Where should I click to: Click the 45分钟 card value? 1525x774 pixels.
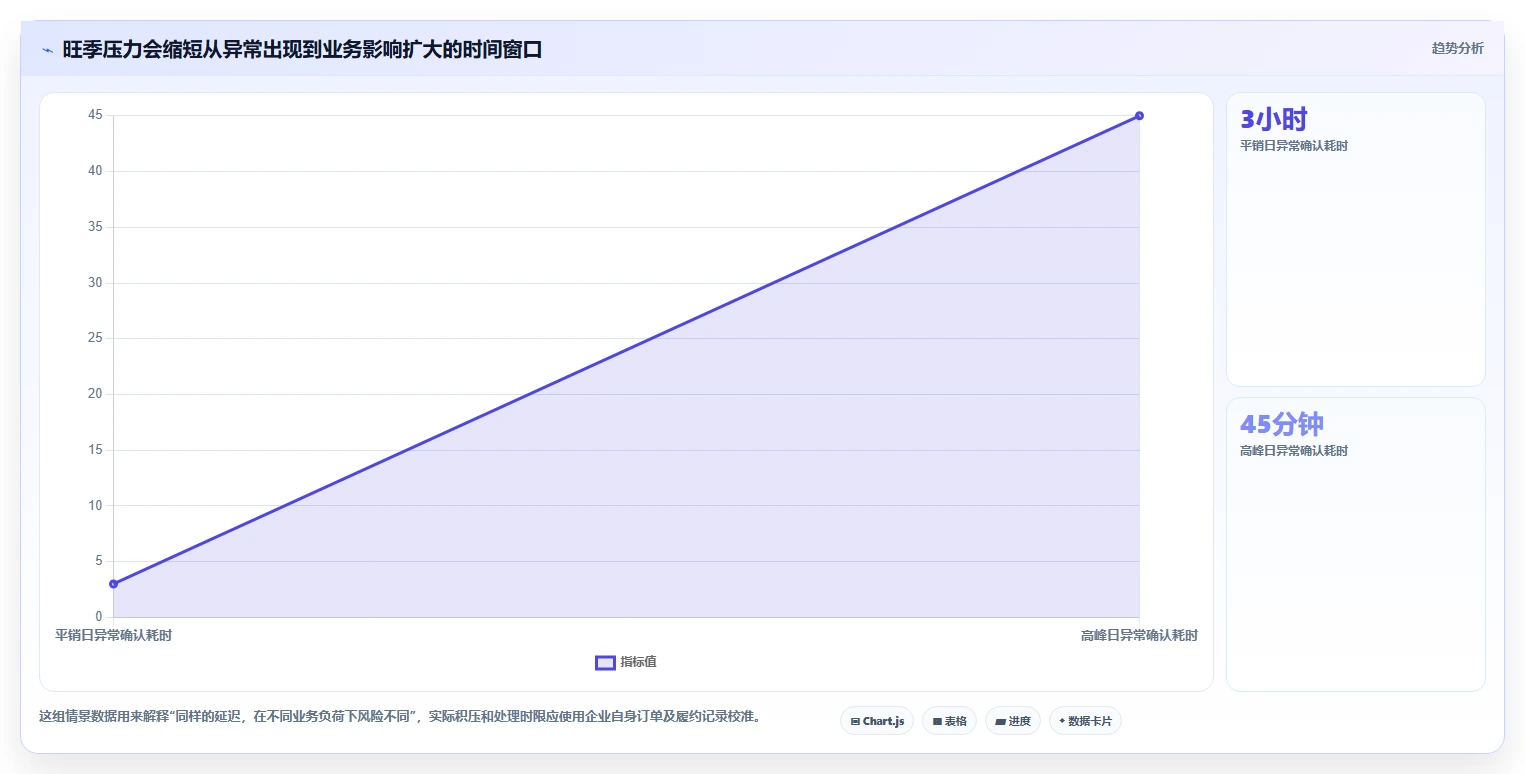(1282, 424)
